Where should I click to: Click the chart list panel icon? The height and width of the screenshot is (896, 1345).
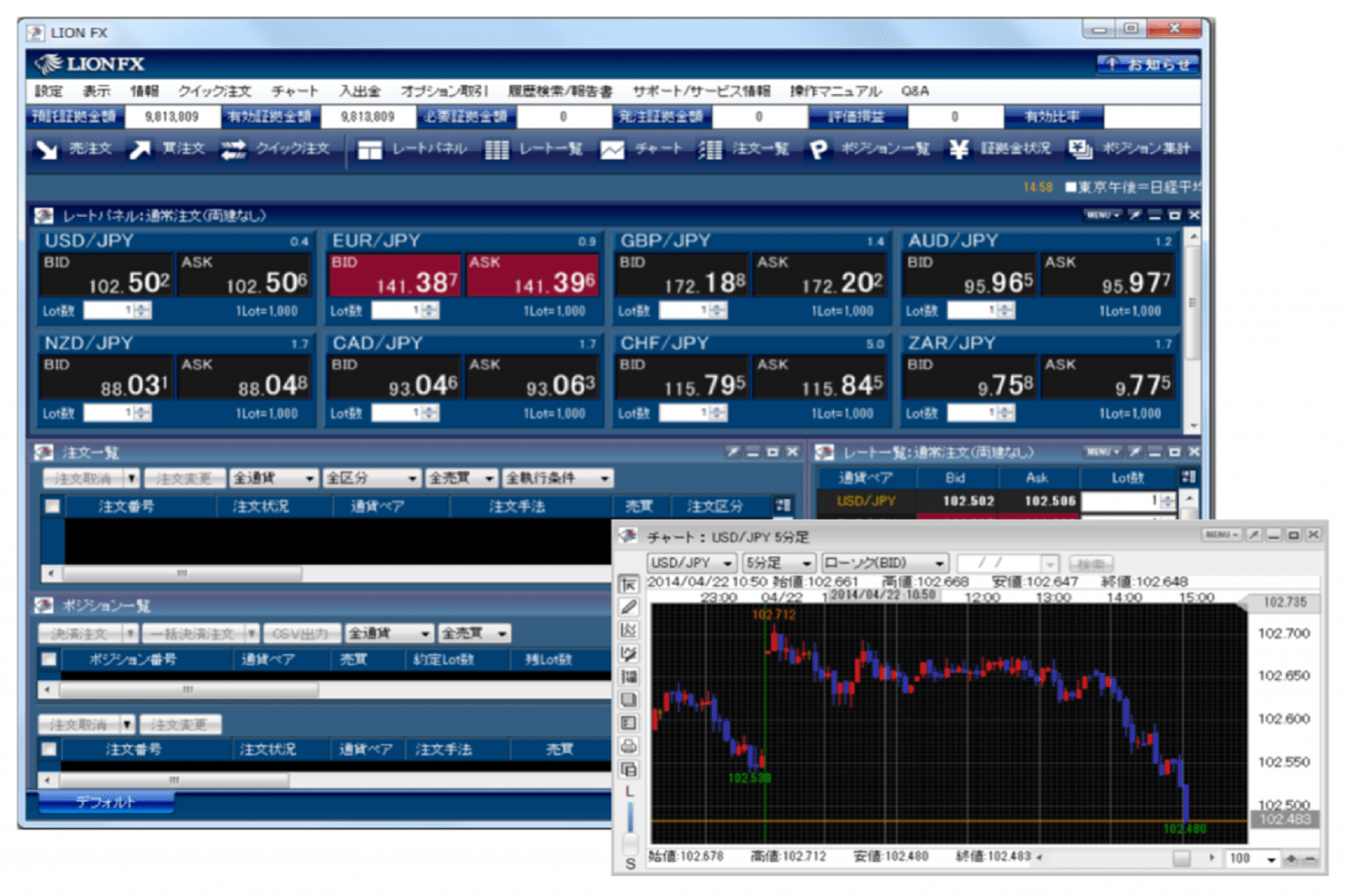[x=628, y=723]
